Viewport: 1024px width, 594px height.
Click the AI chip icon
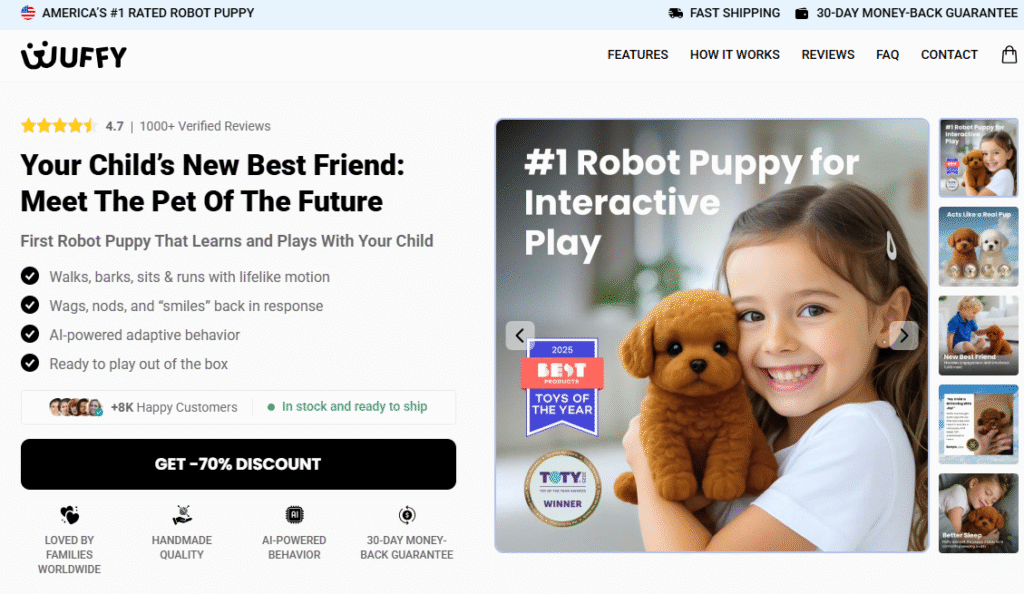tap(295, 515)
